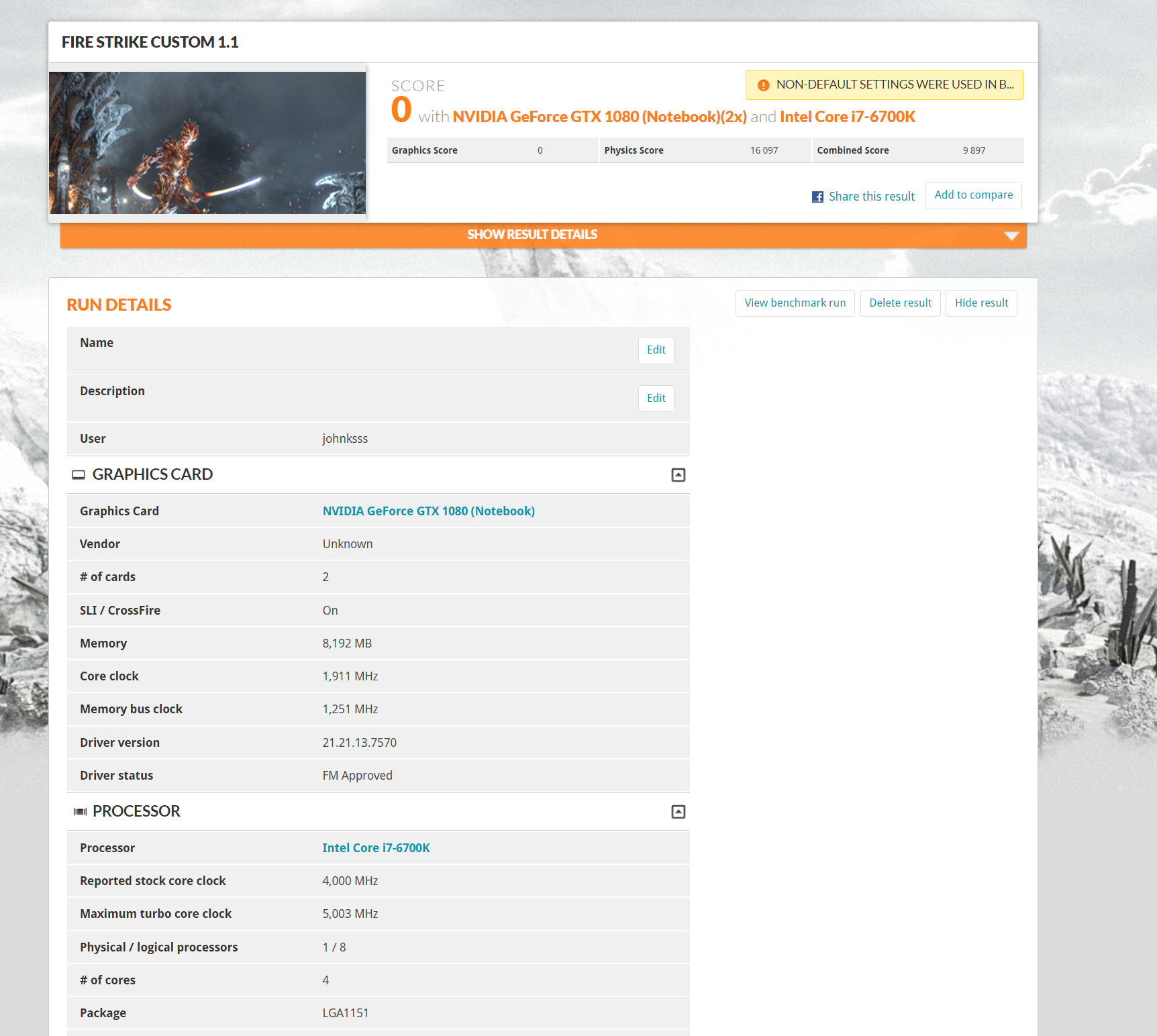Click Share this result link

pyautogui.click(x=872, y=197)
